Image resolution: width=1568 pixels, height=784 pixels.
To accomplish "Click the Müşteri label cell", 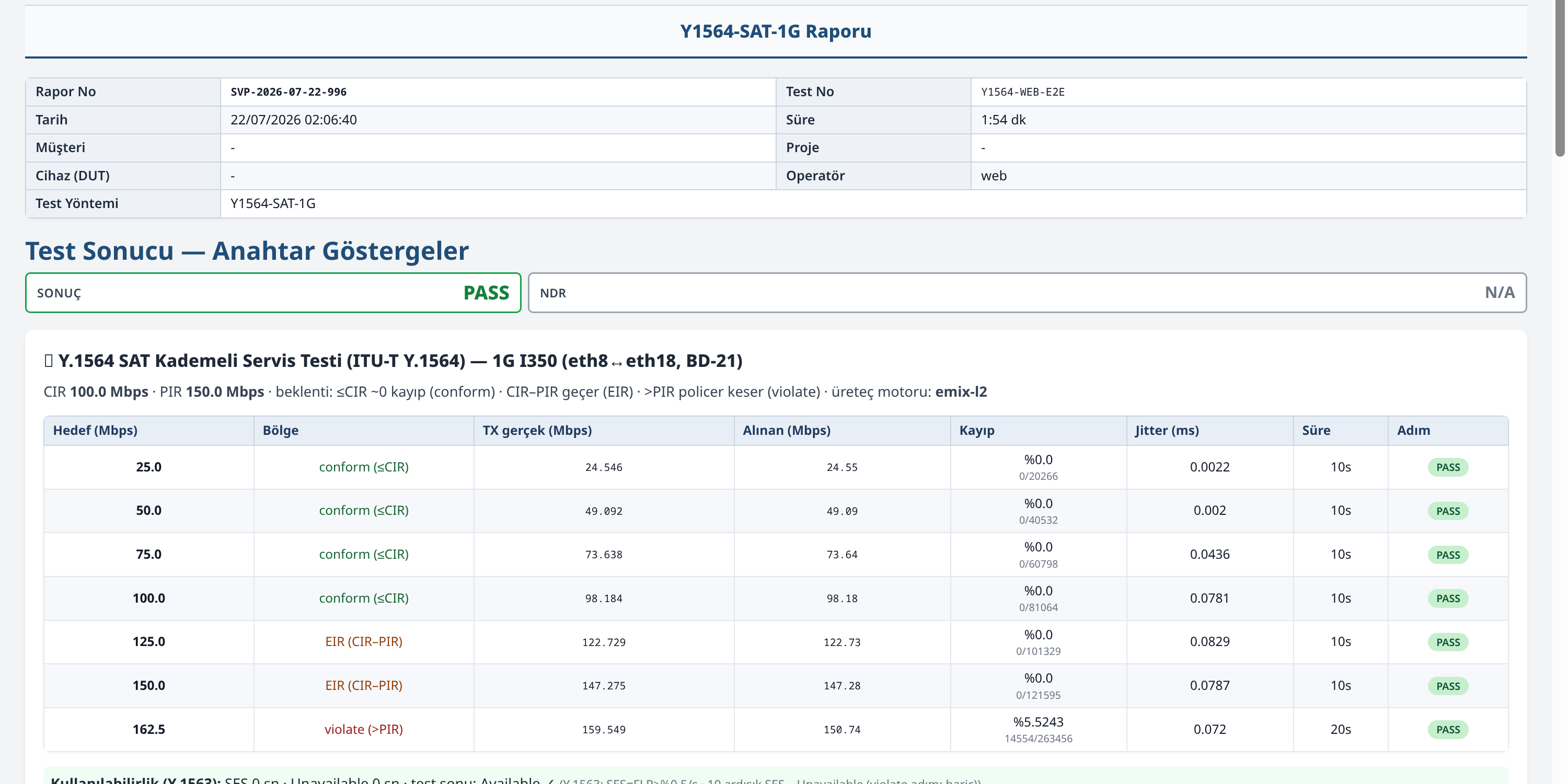I will (122, 148).
